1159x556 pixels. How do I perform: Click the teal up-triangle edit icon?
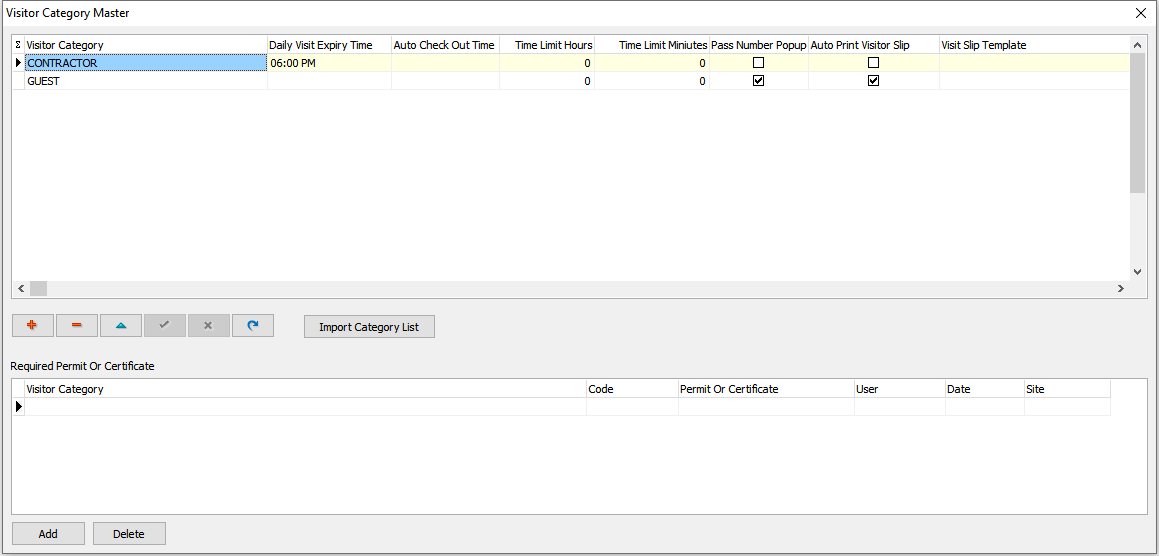pos(120,326)
